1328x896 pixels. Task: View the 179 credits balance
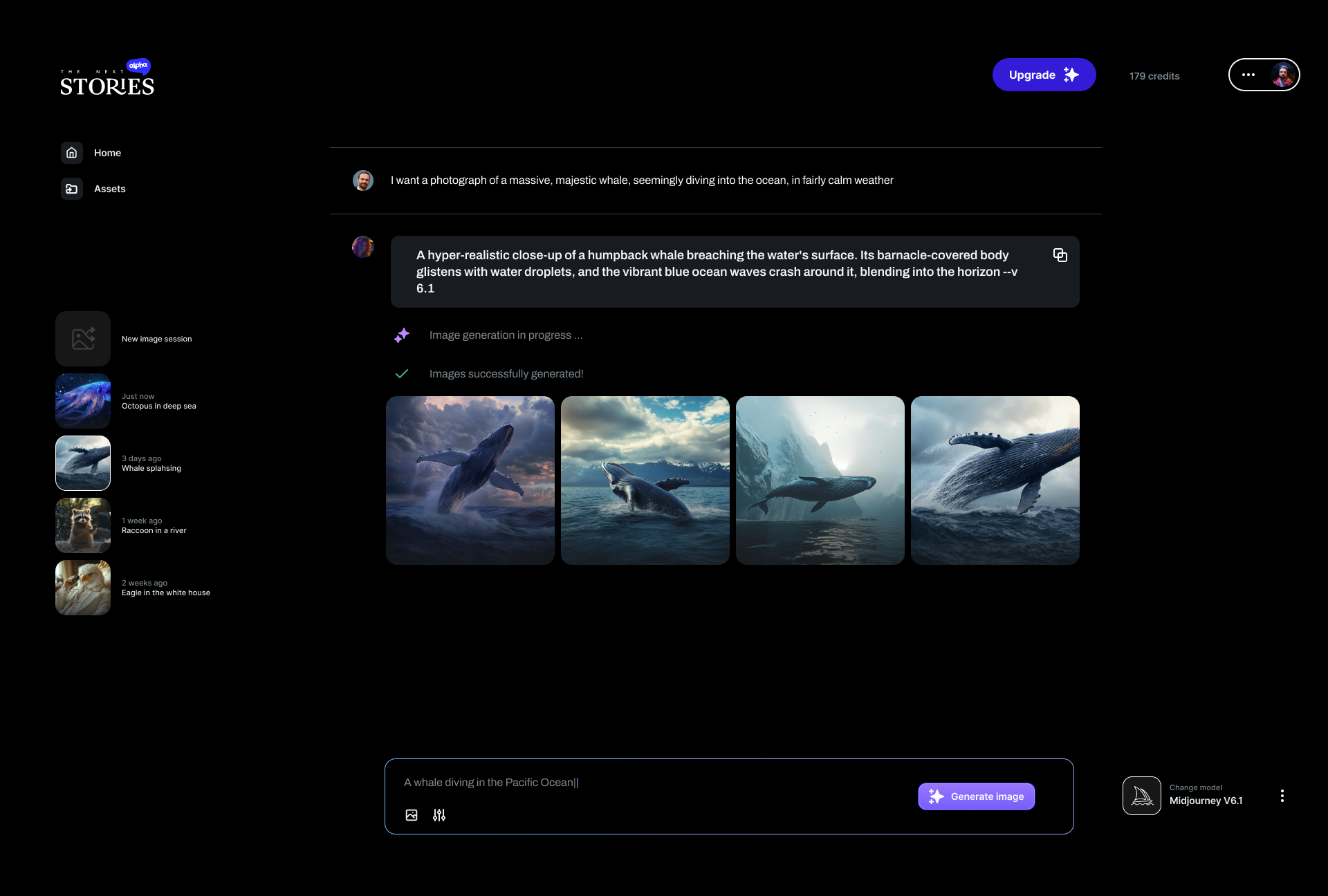click(x=1154, y=76)
